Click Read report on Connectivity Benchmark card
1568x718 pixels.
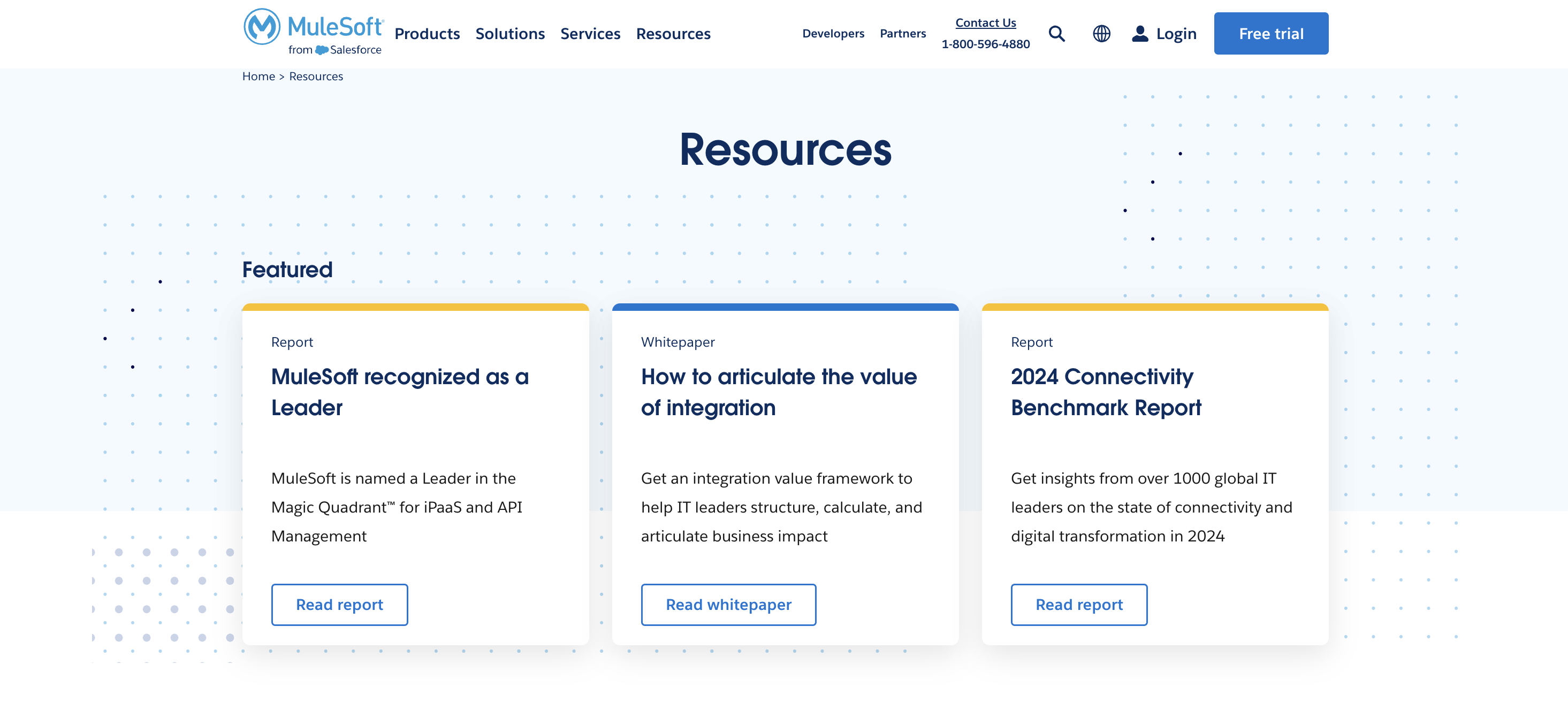(1079, 604)
